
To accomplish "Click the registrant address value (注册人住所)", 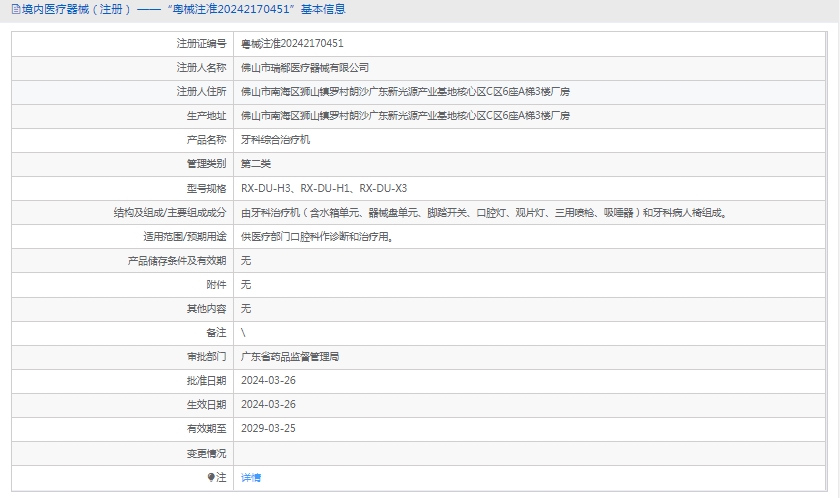I will point(405,92).
